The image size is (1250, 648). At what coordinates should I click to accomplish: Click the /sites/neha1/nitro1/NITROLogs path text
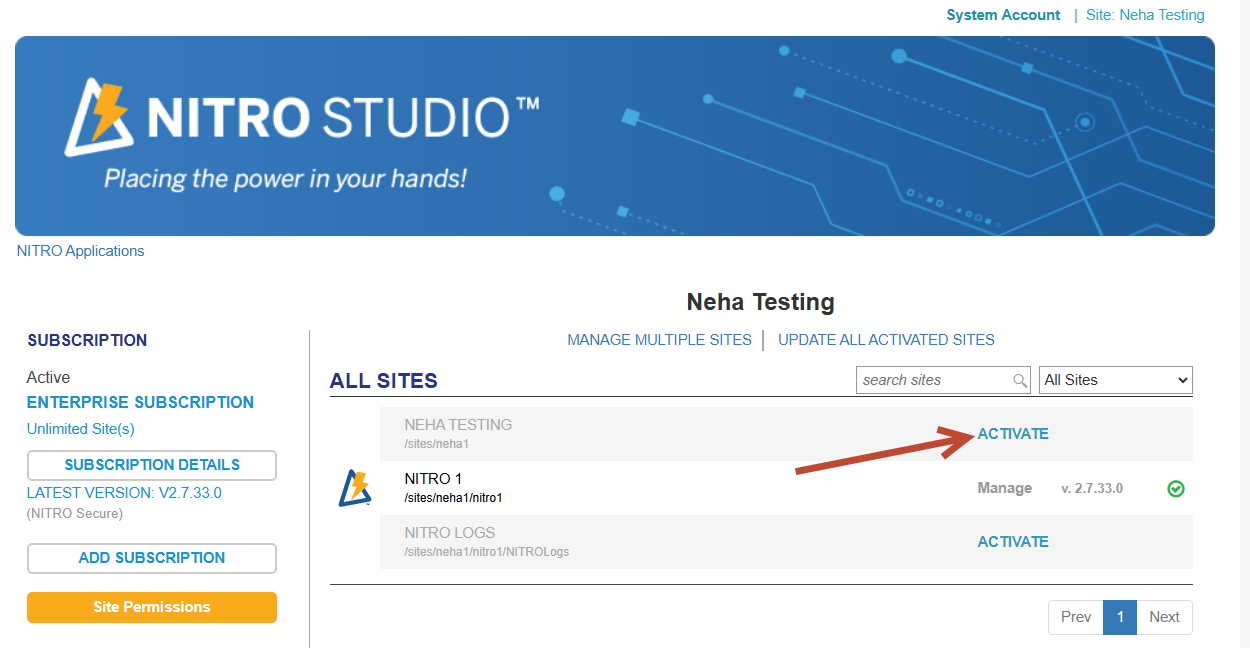487,552
